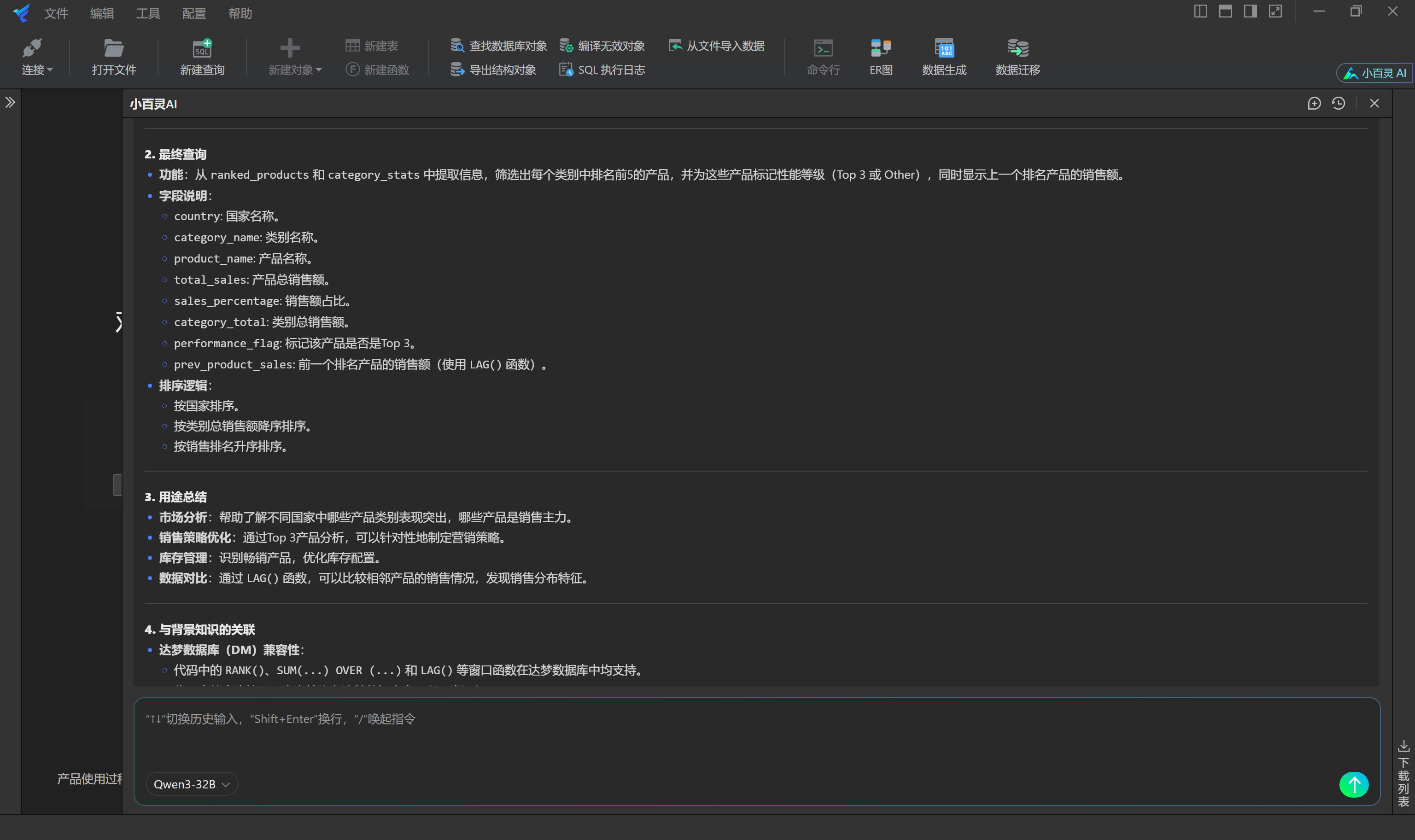
Task: Expand the collapsed left sidebar
Action: pyautogui.click(x=10, y=102)
